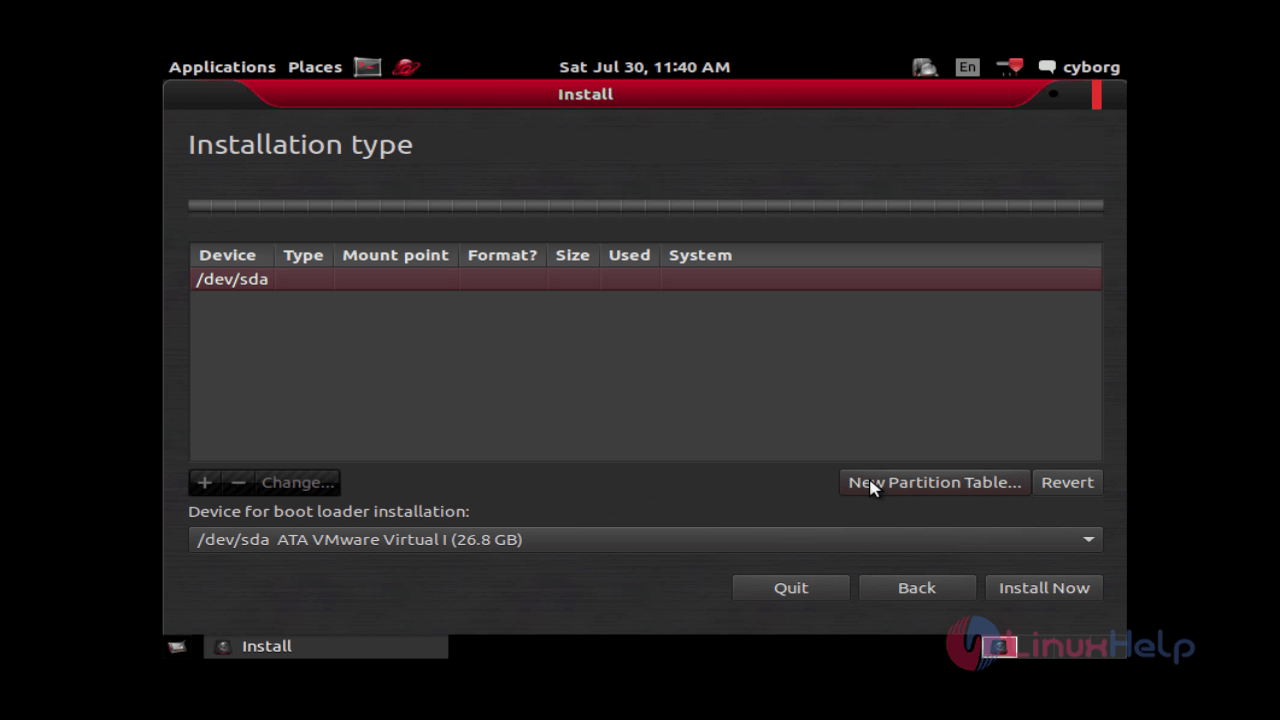Click the chat bubble icon beside cyborg
This screenshot has height=720, width=1280.
pyautogui.click(x=1047, y=67)
